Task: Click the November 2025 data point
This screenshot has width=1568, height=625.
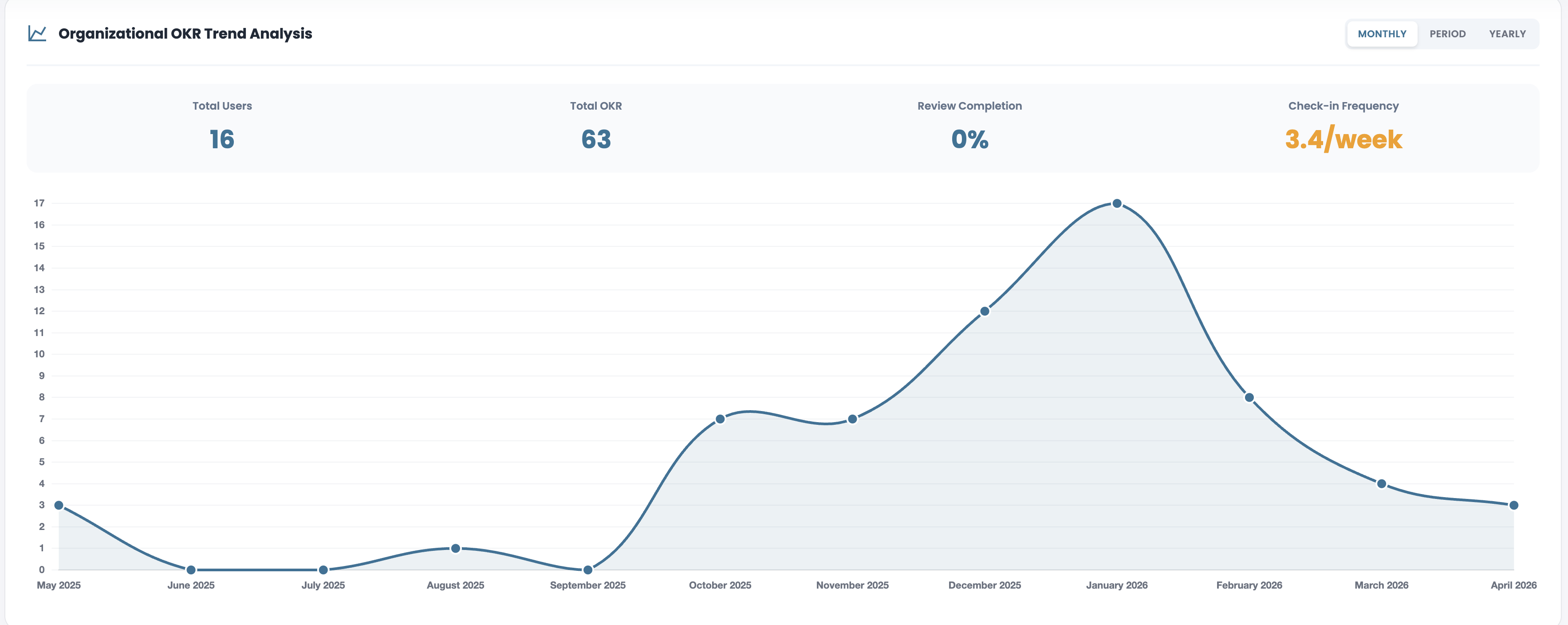Action: (x=852, y=419)
